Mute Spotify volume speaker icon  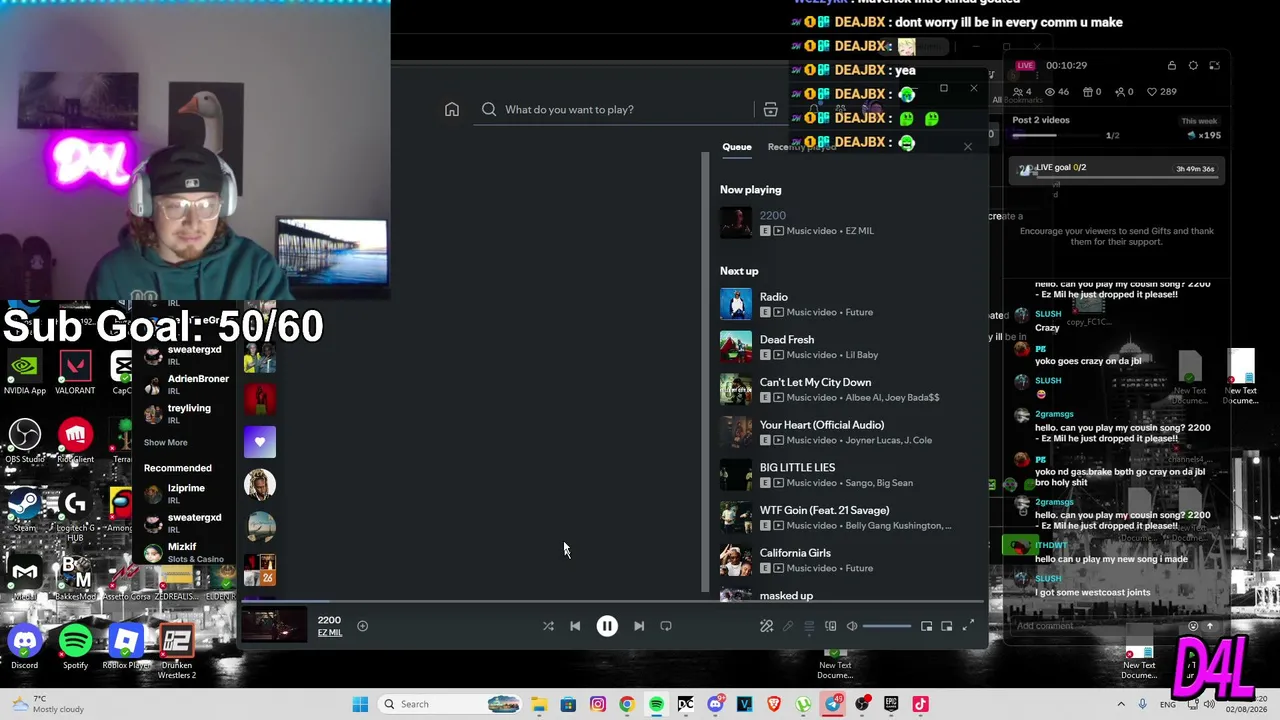tap(852, 626)
